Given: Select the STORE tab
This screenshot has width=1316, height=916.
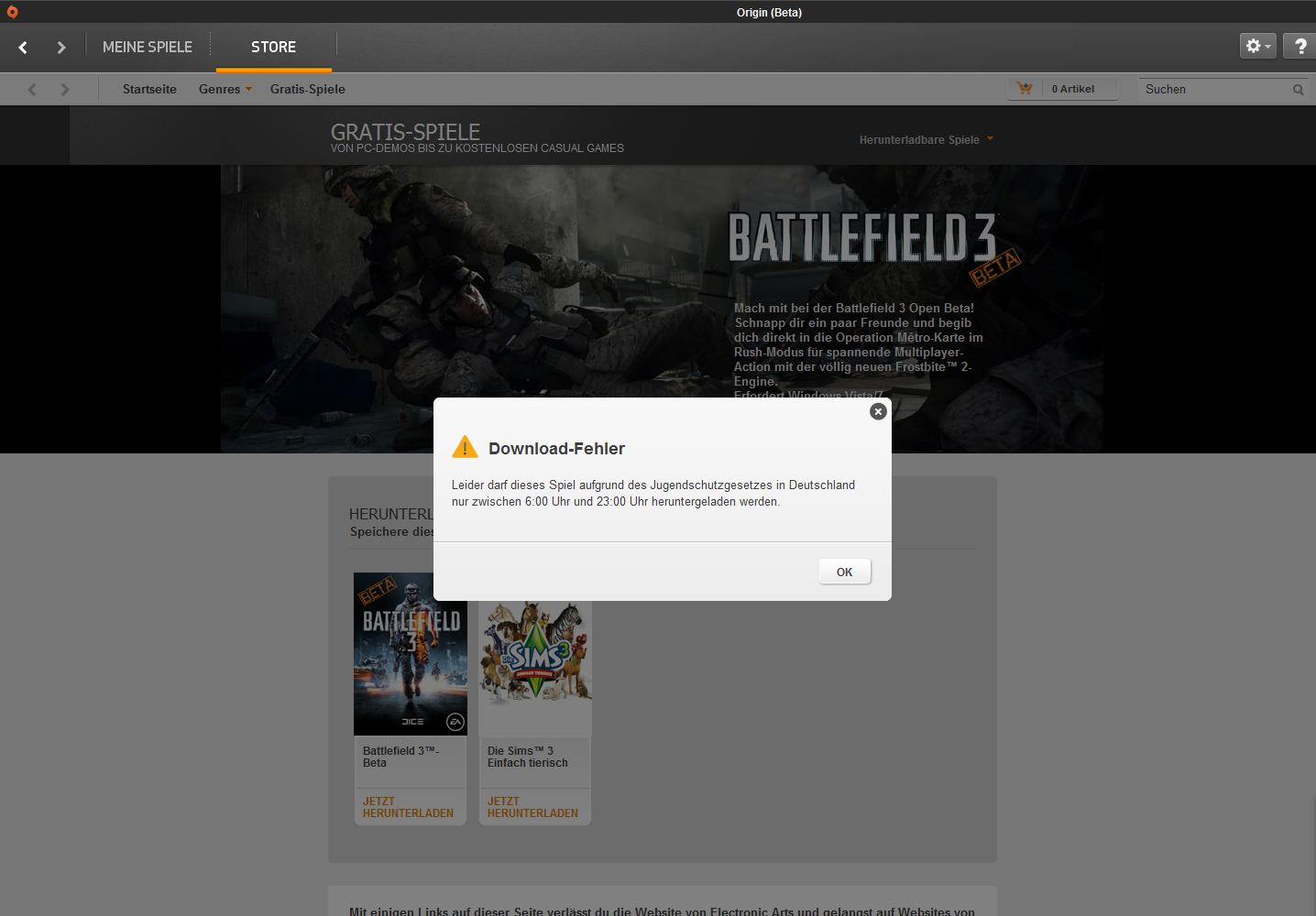Looking at the screenshot, I should click(x=273, y=47).
